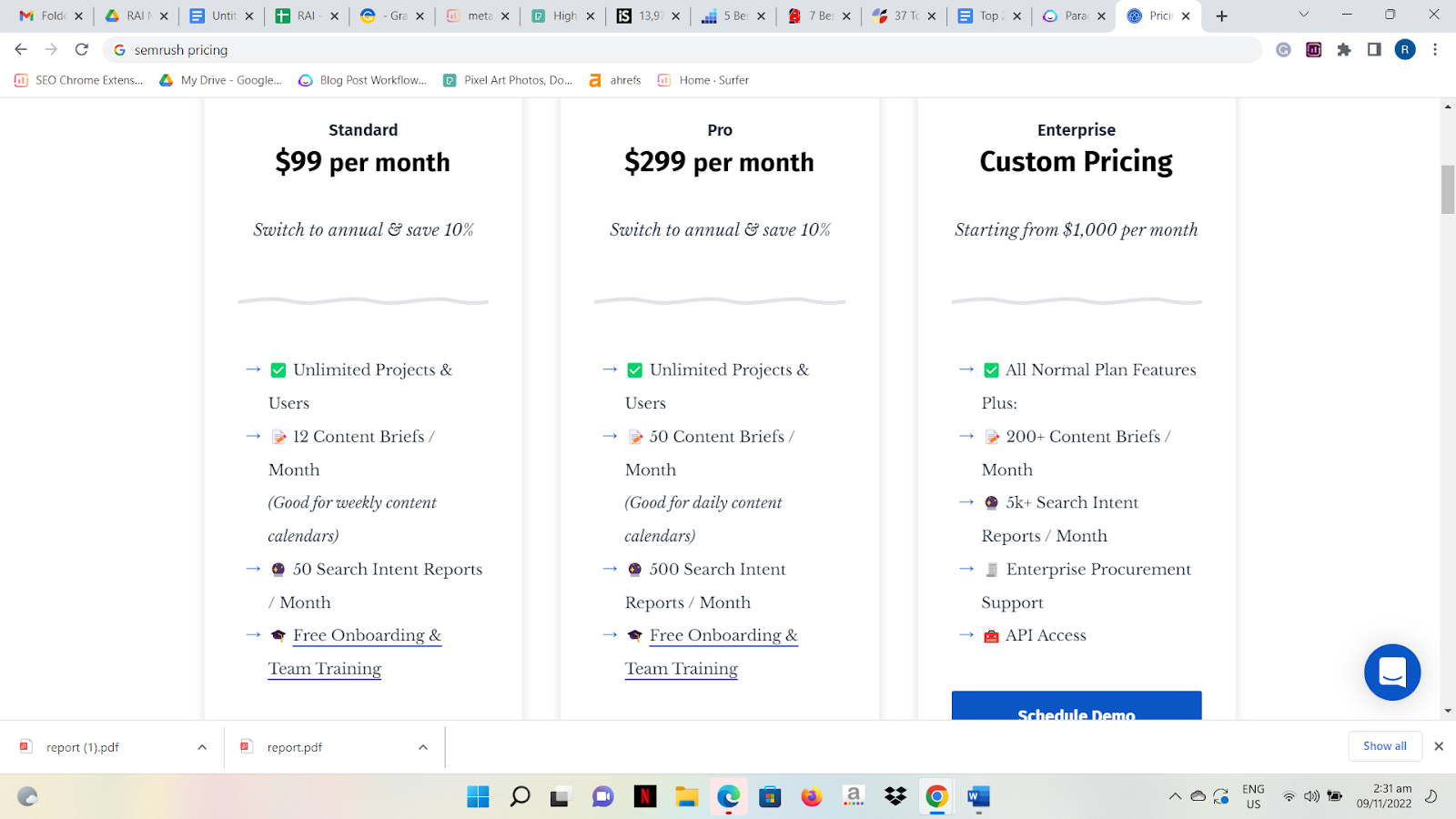Viewport: 1456px width, 819px height.
Task: Click the address bar showing semrush pricing
Action: 637,49
